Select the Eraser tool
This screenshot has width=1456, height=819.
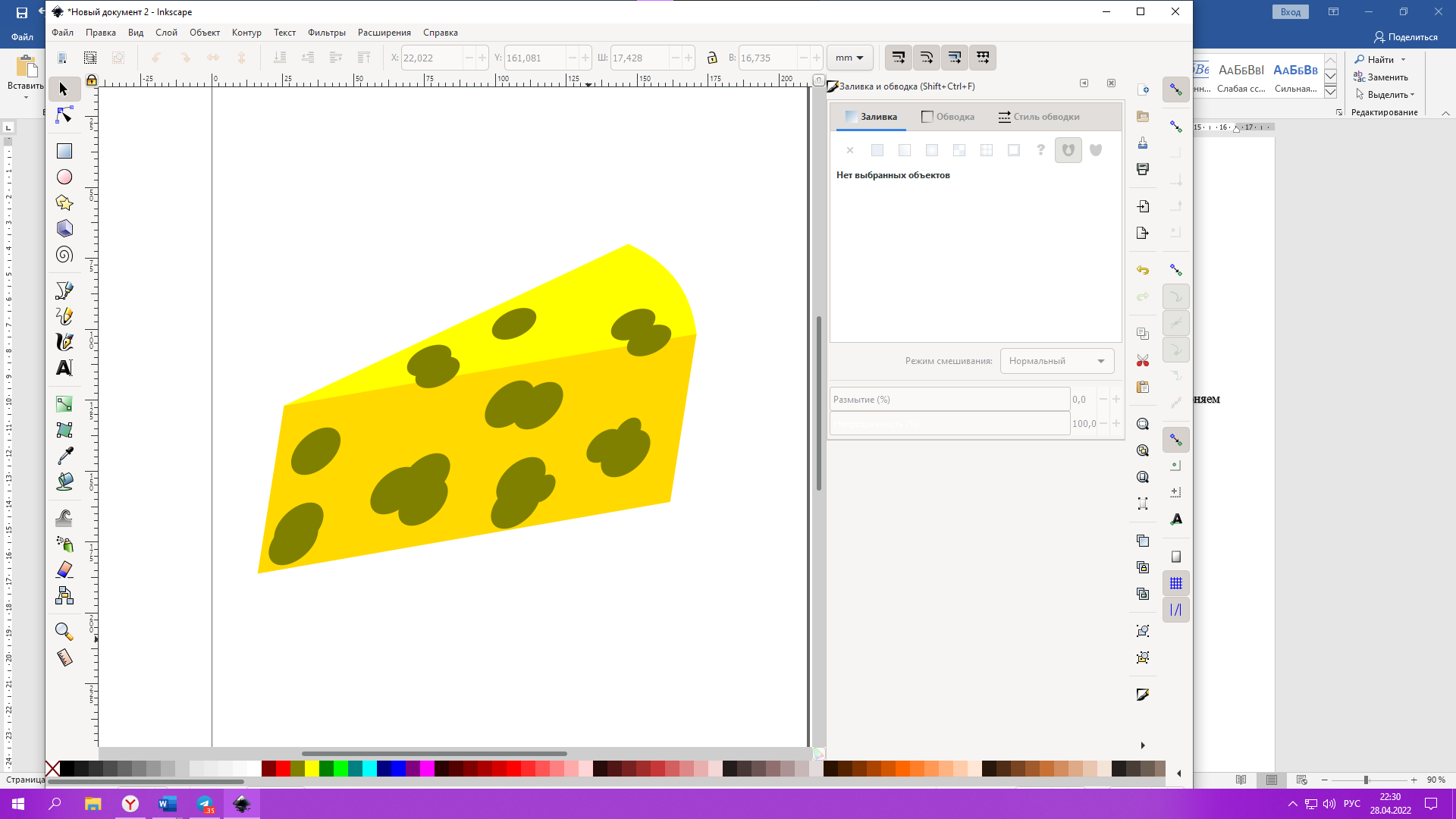(64, 570)
